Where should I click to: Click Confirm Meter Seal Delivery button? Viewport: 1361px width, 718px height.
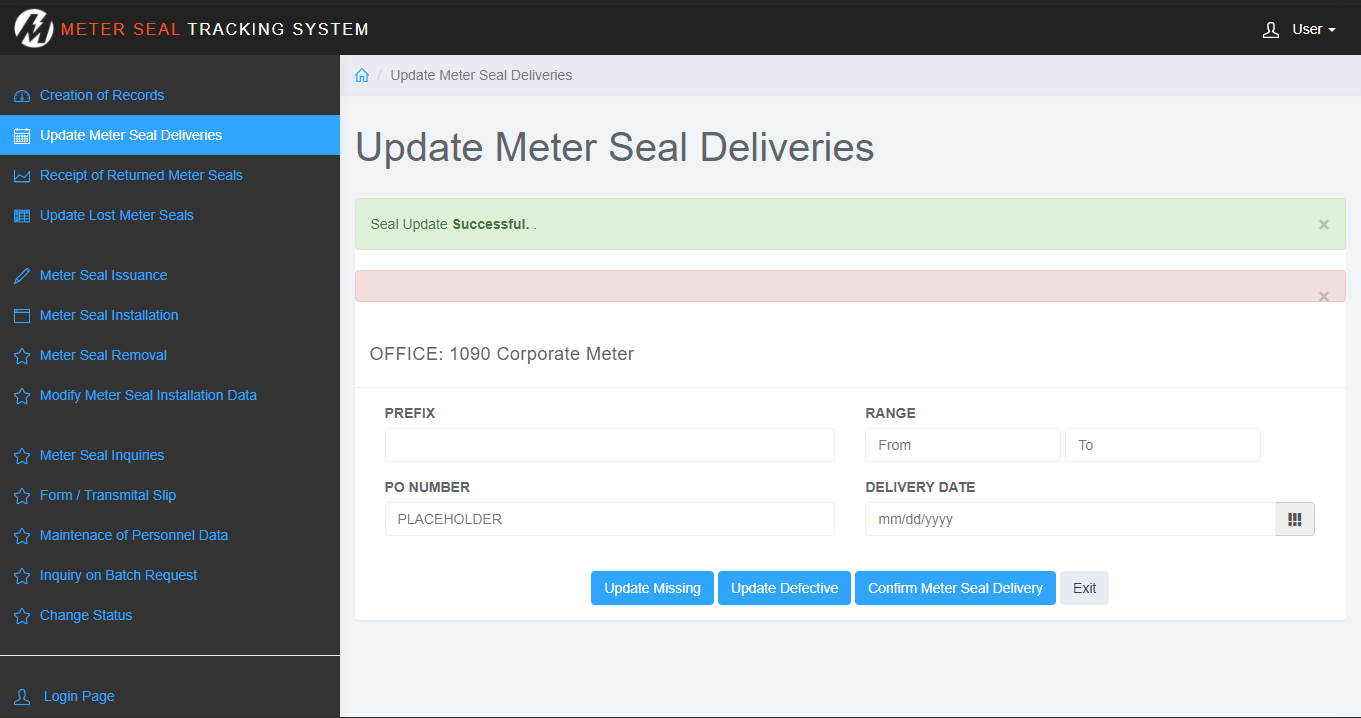pyautogui.click(x=955, y=588)
